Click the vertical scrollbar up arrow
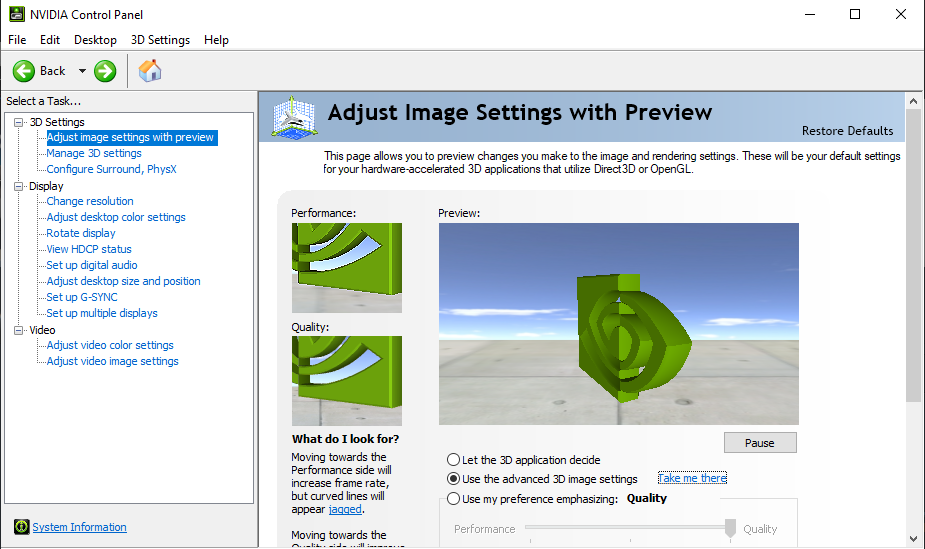 pyautogui.click(x=914, y=101)
